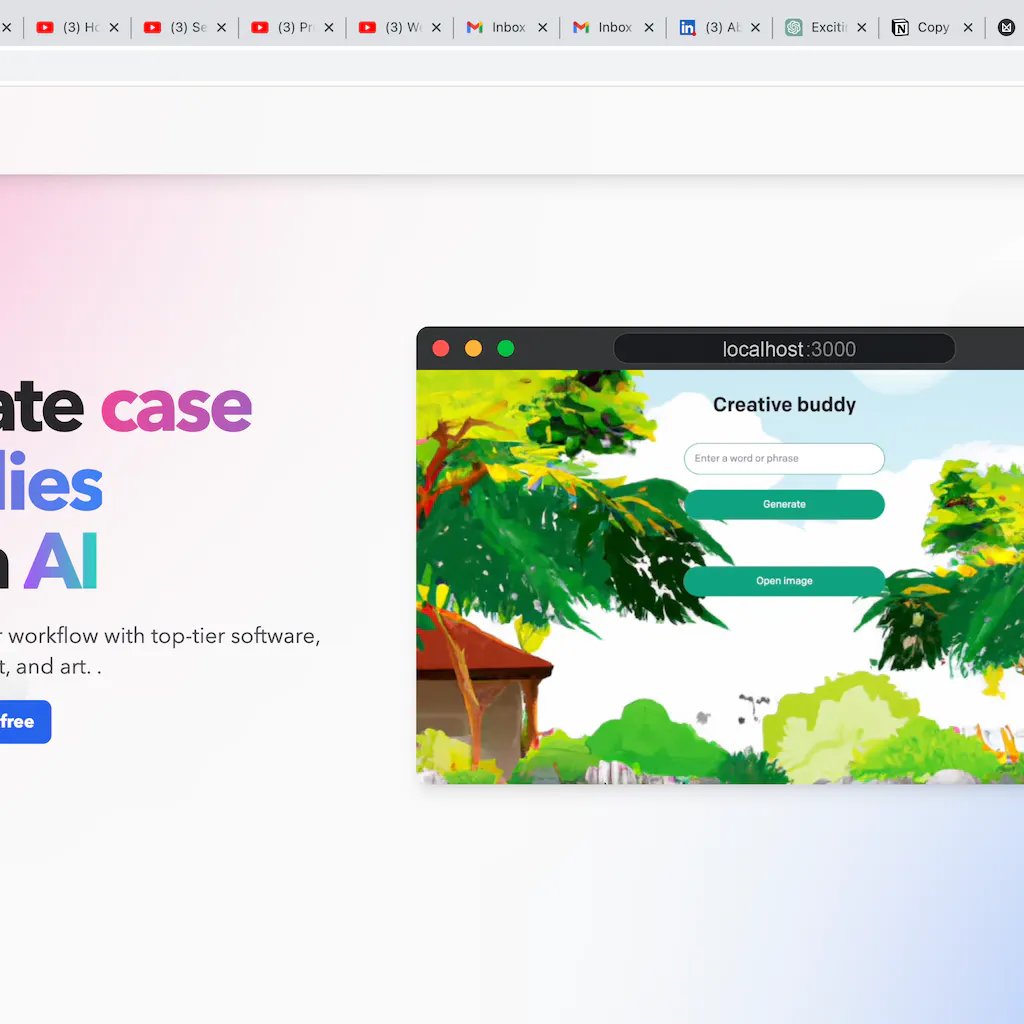Close the Notion "Copy" tab
This screenshot has height=1024, width=1024.
pos(968,28)
